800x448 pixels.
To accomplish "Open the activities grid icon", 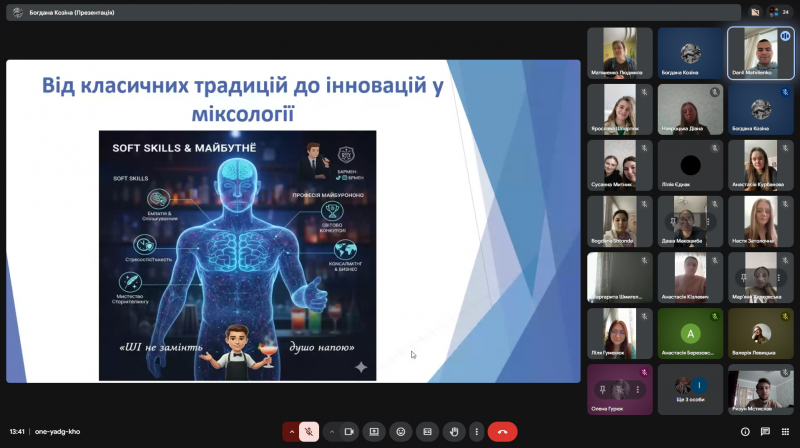I will pos(783,431).
